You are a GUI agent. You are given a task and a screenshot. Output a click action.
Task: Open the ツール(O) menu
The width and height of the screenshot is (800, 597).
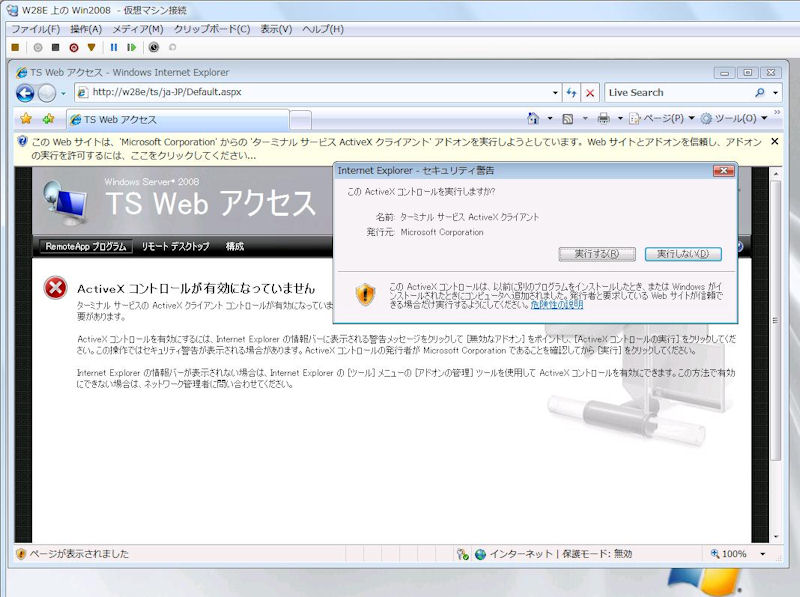[x=734, y=118]
